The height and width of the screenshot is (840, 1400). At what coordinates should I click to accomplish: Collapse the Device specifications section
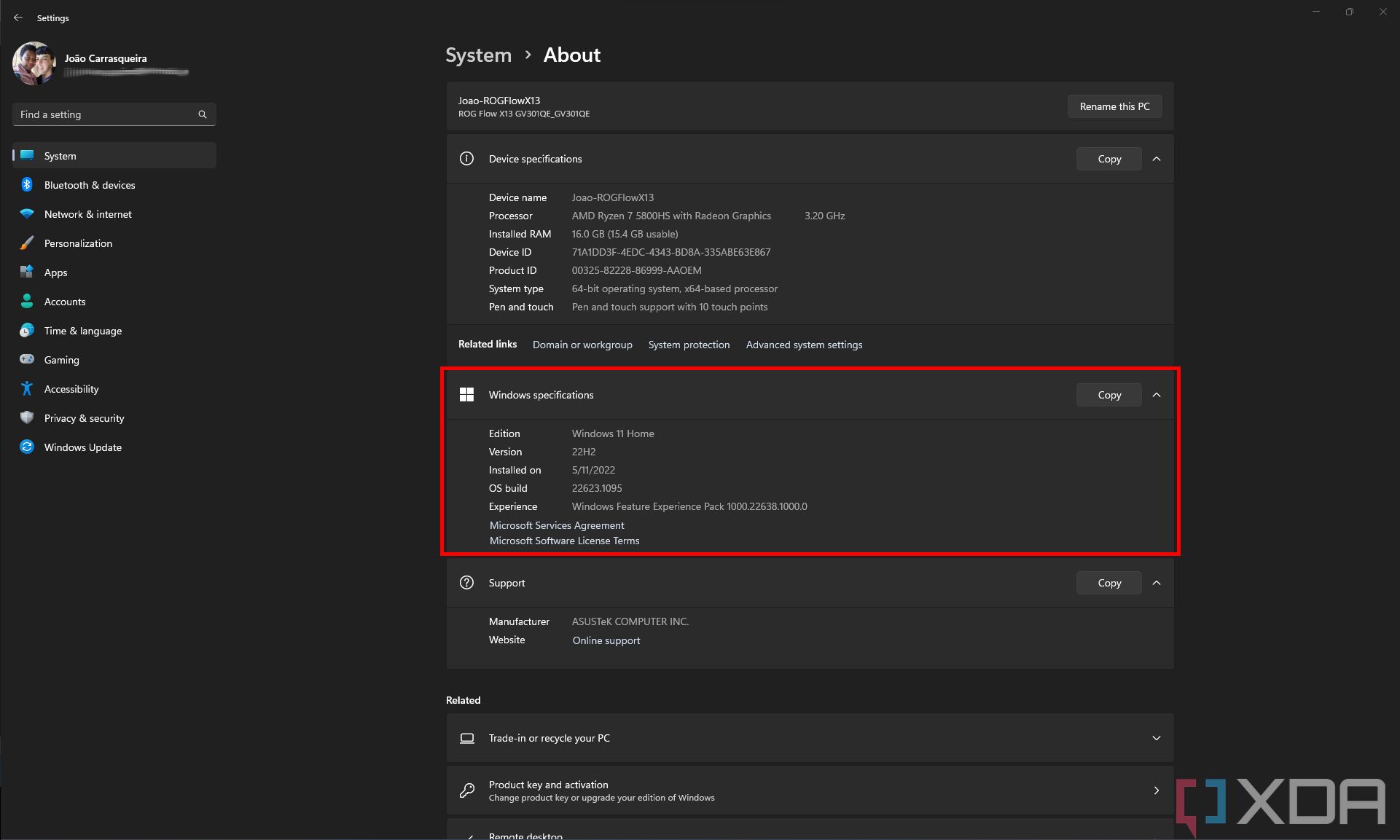(1156, 158)
